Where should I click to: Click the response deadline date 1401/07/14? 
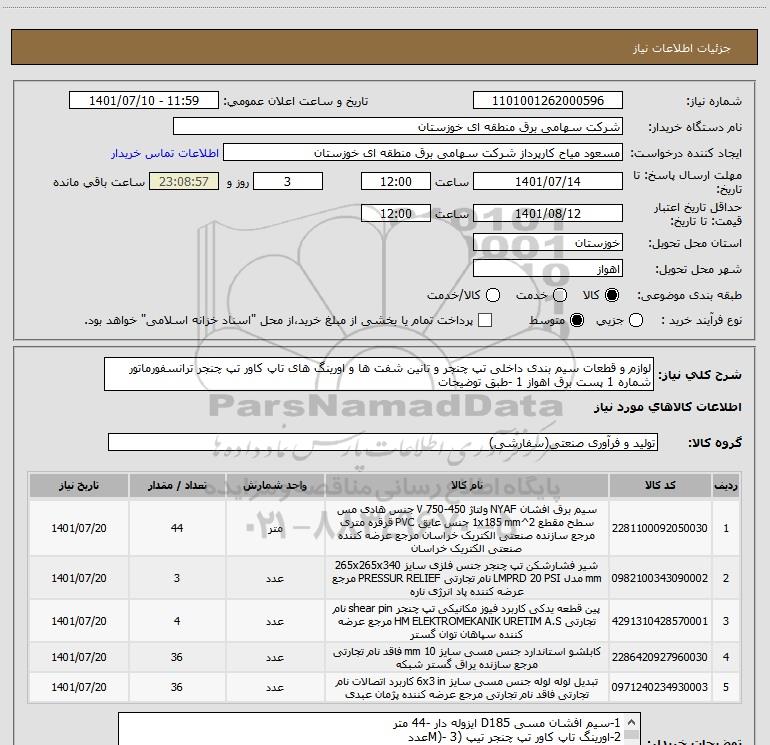(548, 182)
